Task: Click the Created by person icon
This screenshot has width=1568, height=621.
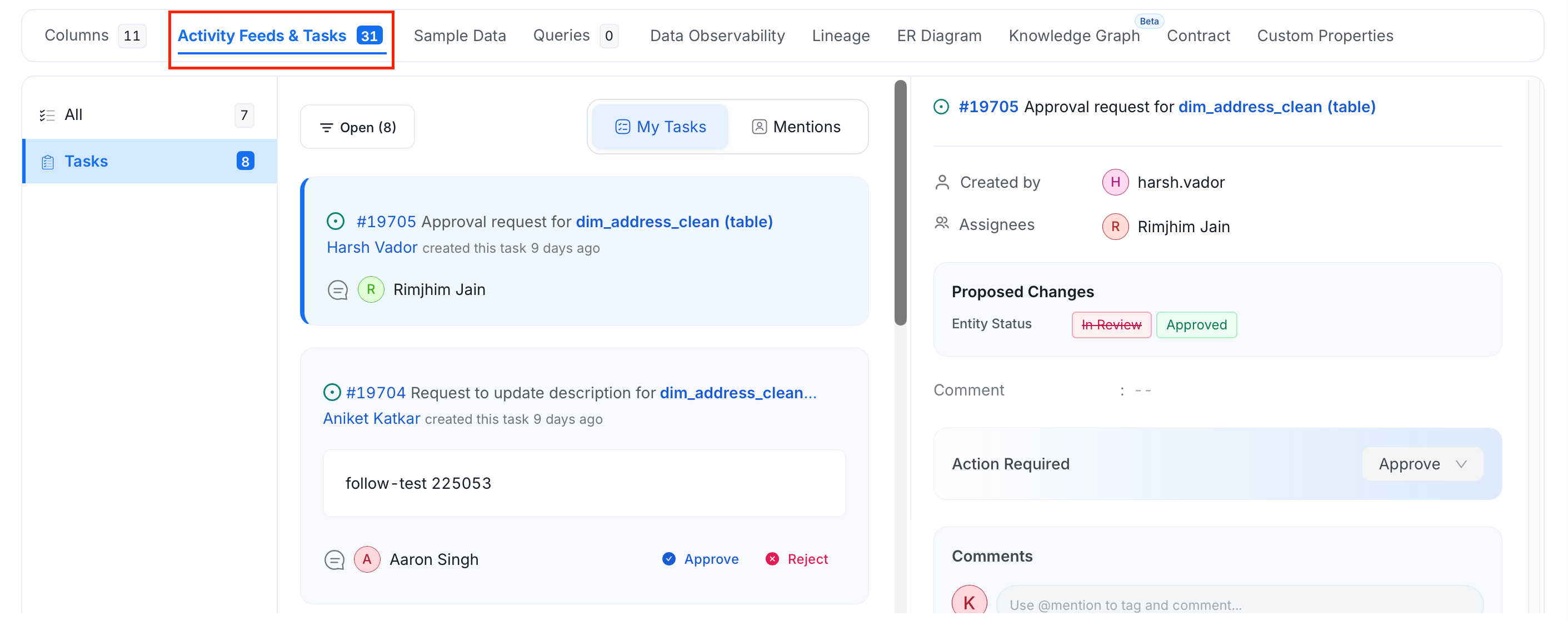Action: [x=942, y=183]
